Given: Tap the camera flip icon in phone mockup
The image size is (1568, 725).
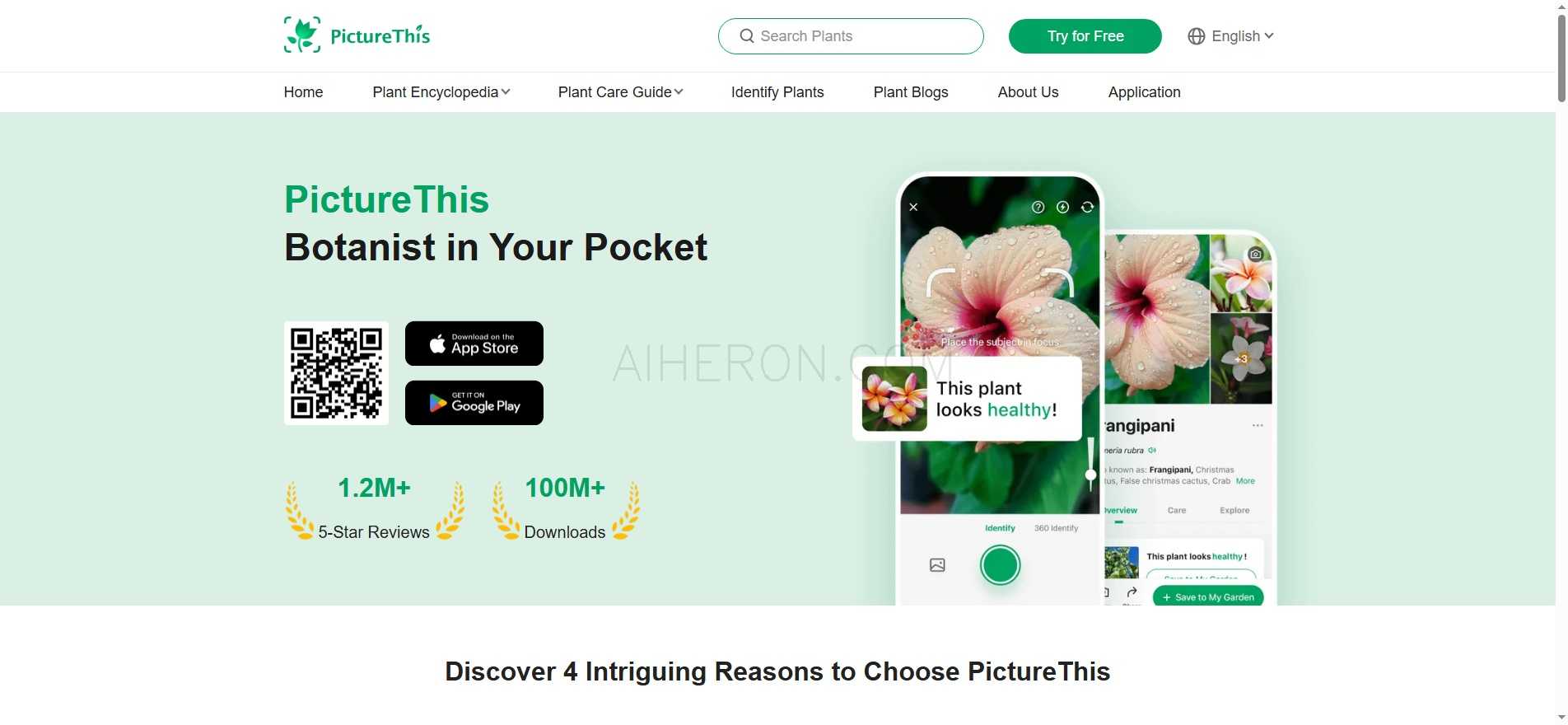Looking at the screenshot, I should tap(1088, 207).
